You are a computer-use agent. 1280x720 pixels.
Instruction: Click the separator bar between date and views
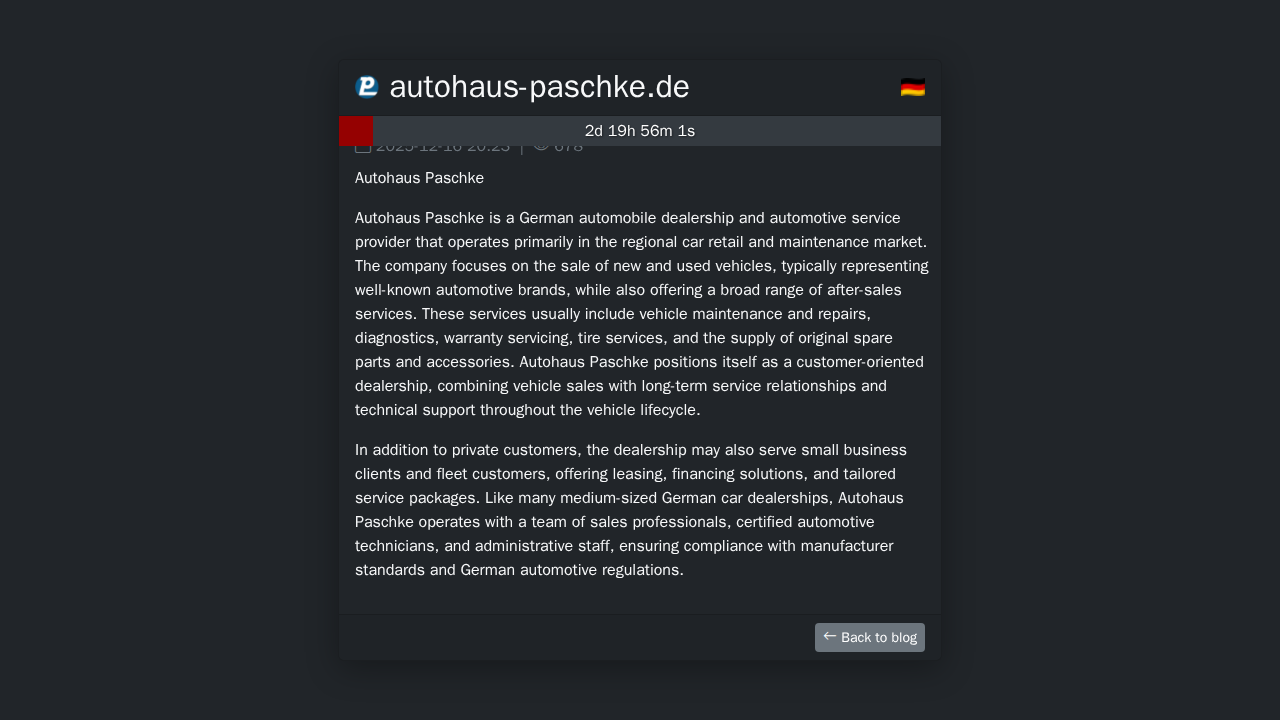(x=522, y=148)
